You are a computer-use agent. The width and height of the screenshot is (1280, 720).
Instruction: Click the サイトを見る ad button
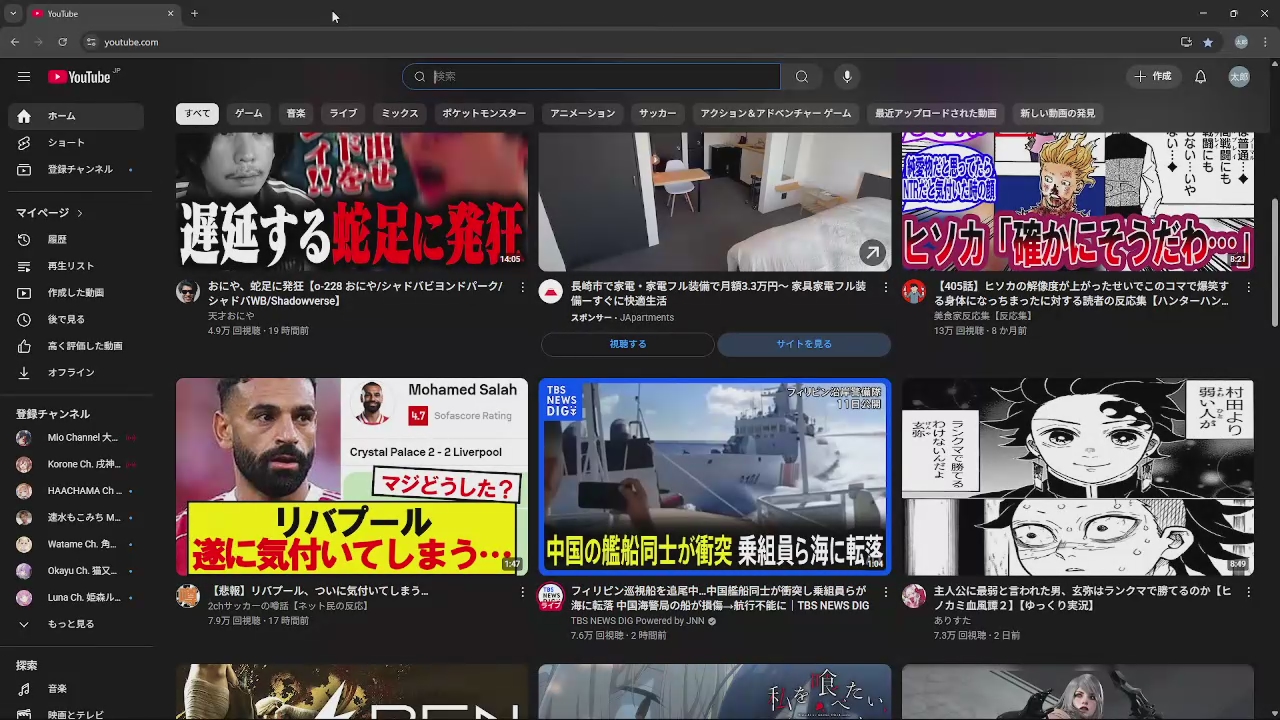(803, 344)
